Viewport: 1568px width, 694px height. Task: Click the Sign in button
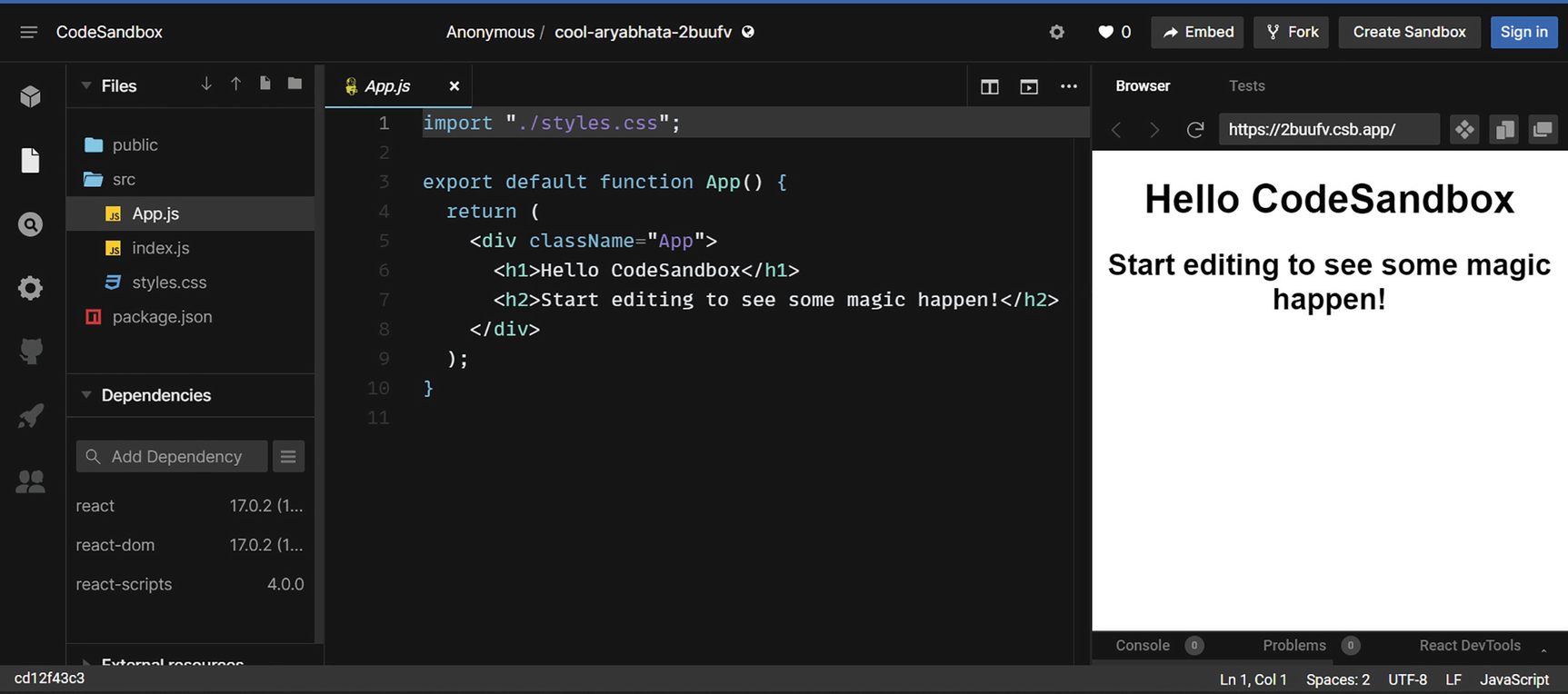(1523, 32)
